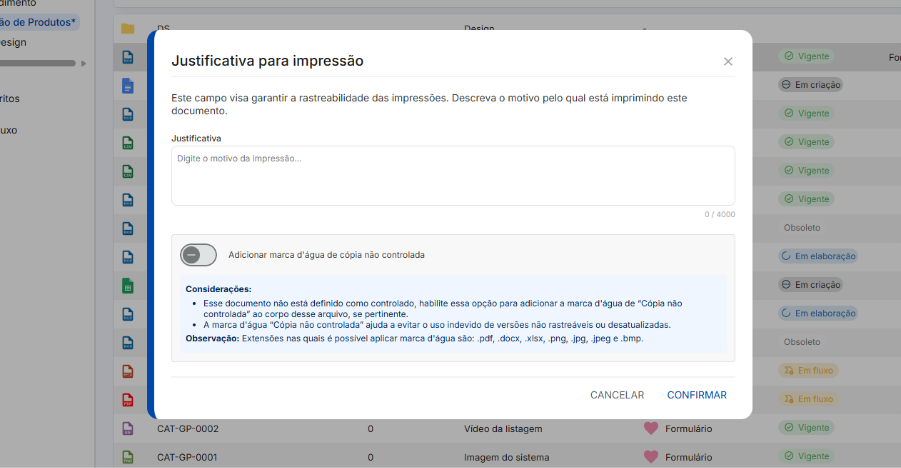Click the topmost Em fluxo status badge
901x468 pixels.
click(x=807, y=370)
